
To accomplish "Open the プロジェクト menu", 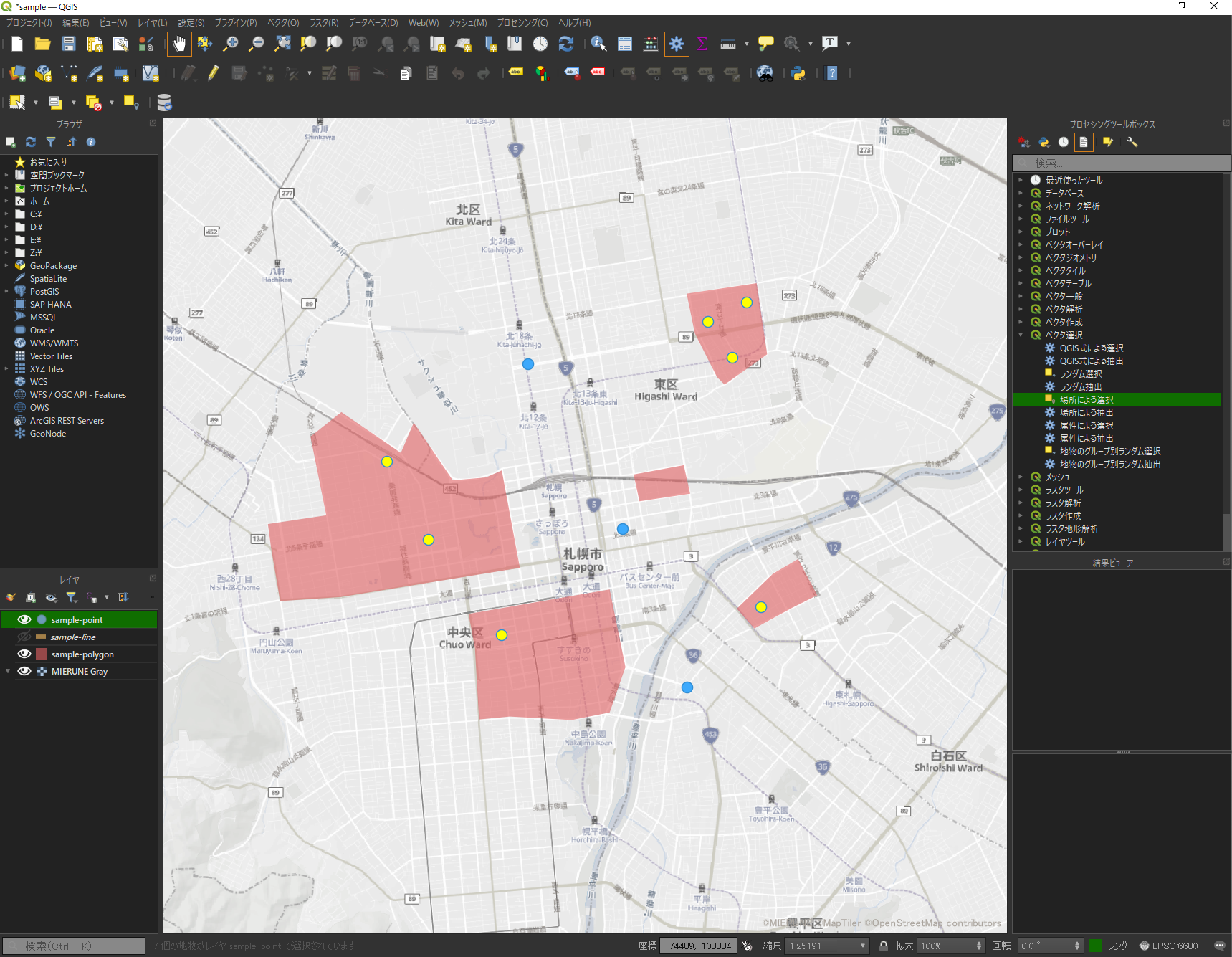I will coord(29,23).
